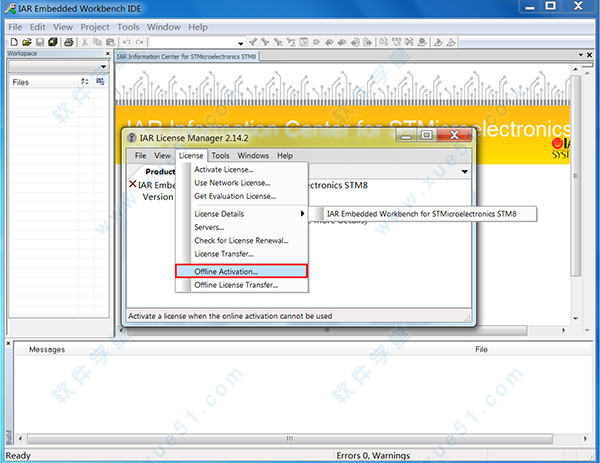This screenshot has height=463, width=600.
Task: Open File menu in IAR Workbench
Action: pyautogui.click(x=15, y=27)
